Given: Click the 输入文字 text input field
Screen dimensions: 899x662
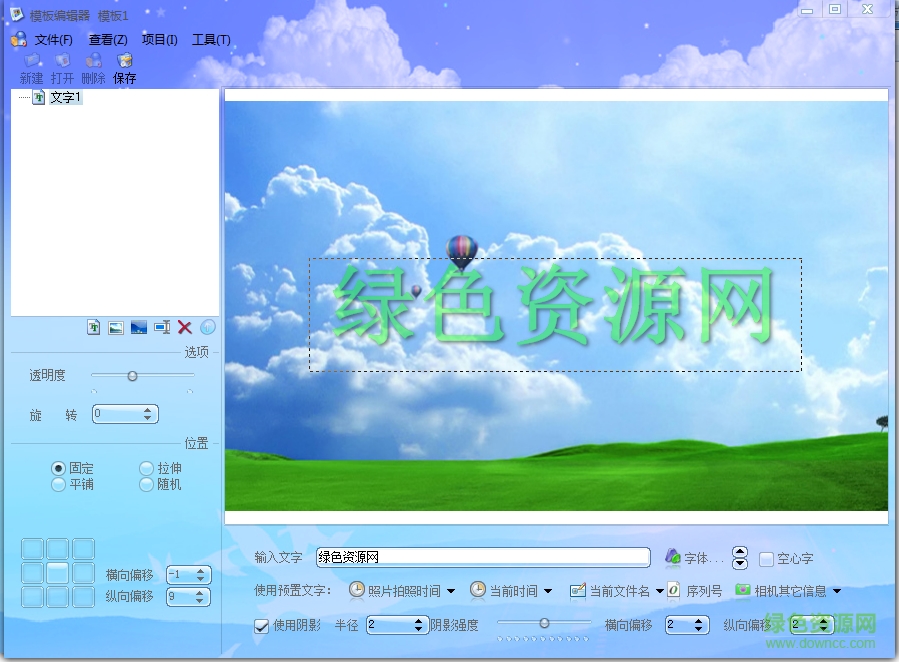Looking at the screenshot, I should 482,558.
